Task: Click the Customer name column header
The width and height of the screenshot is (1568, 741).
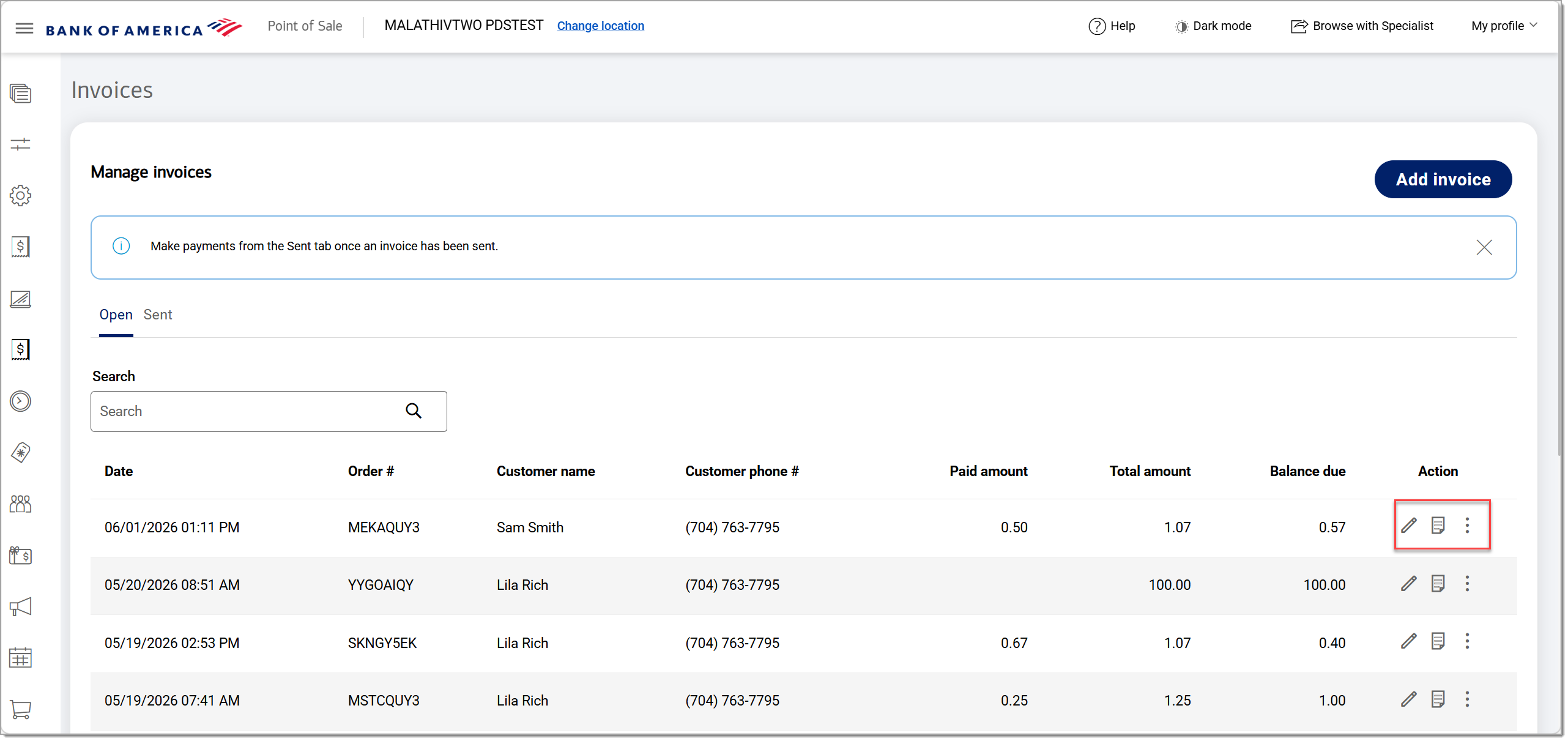Action: tap(546, 471)
